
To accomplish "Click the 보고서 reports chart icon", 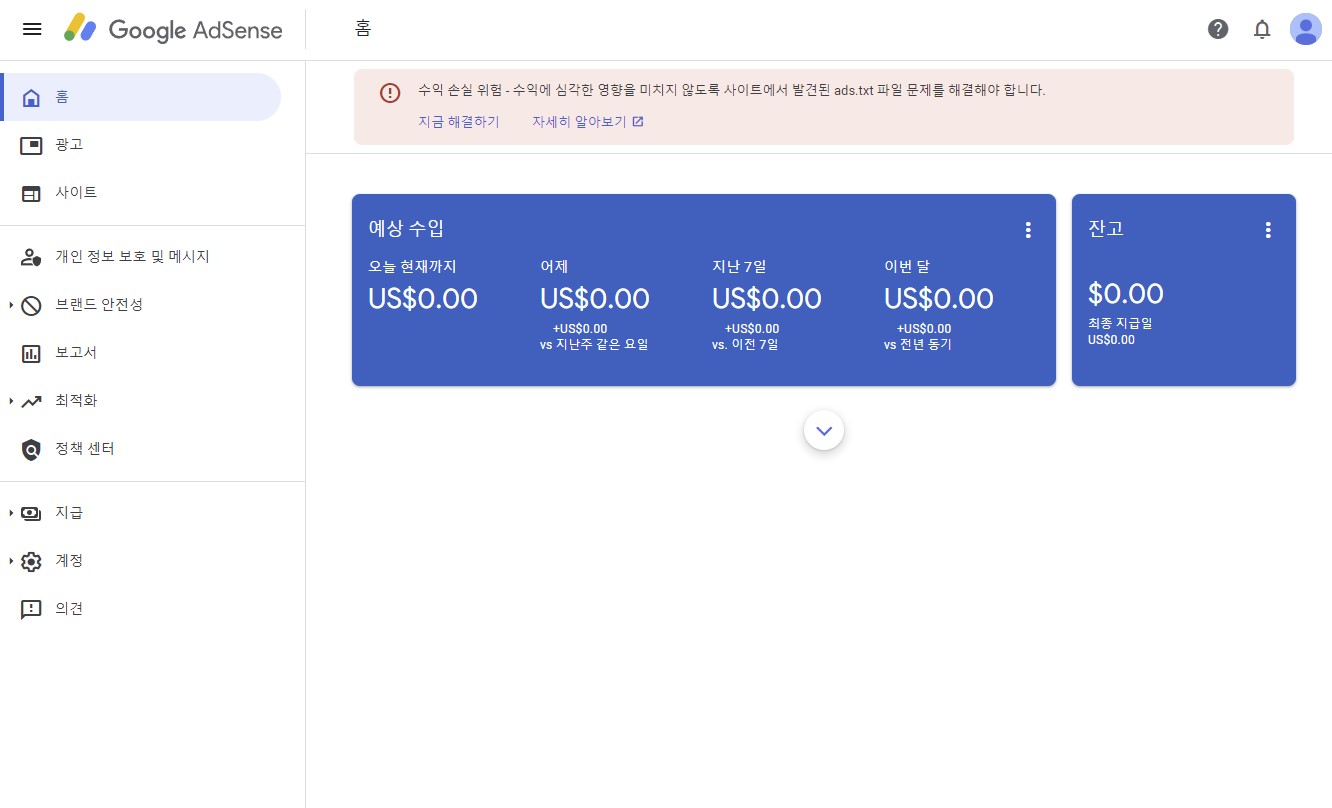I will point(31,353).
